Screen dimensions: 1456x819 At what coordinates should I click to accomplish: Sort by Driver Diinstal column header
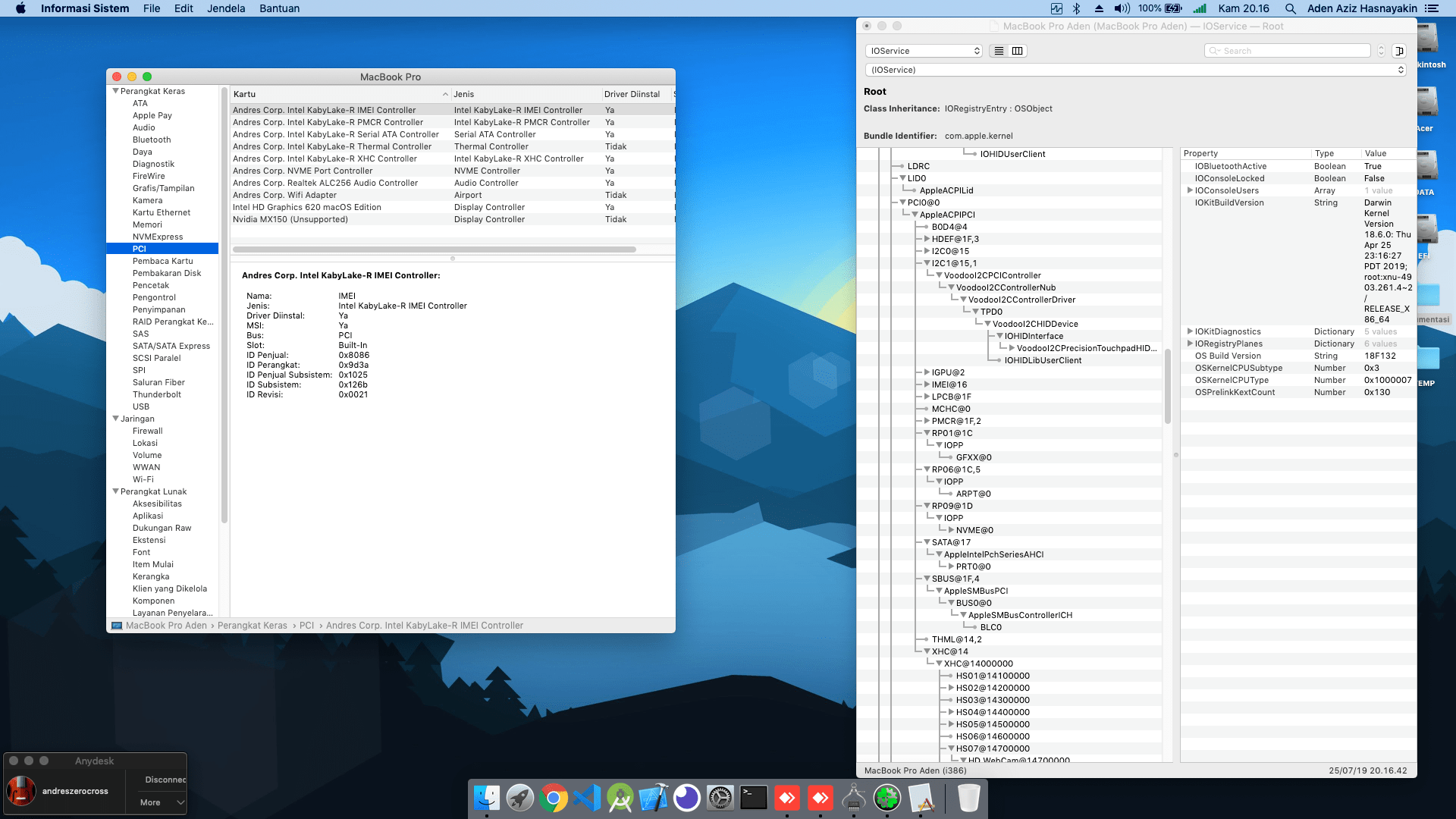(x=636, y=94)
